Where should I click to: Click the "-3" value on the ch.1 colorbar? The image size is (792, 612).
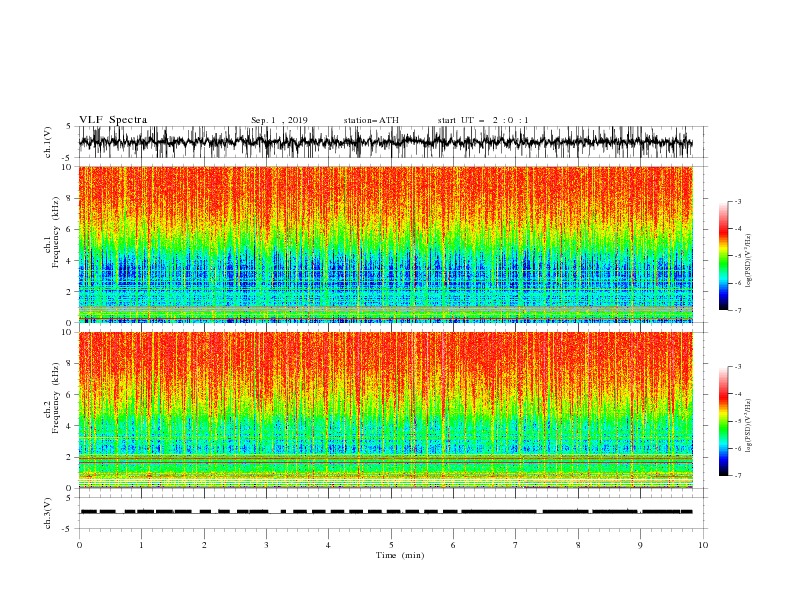pyautogui.click(x=737, y=201)
